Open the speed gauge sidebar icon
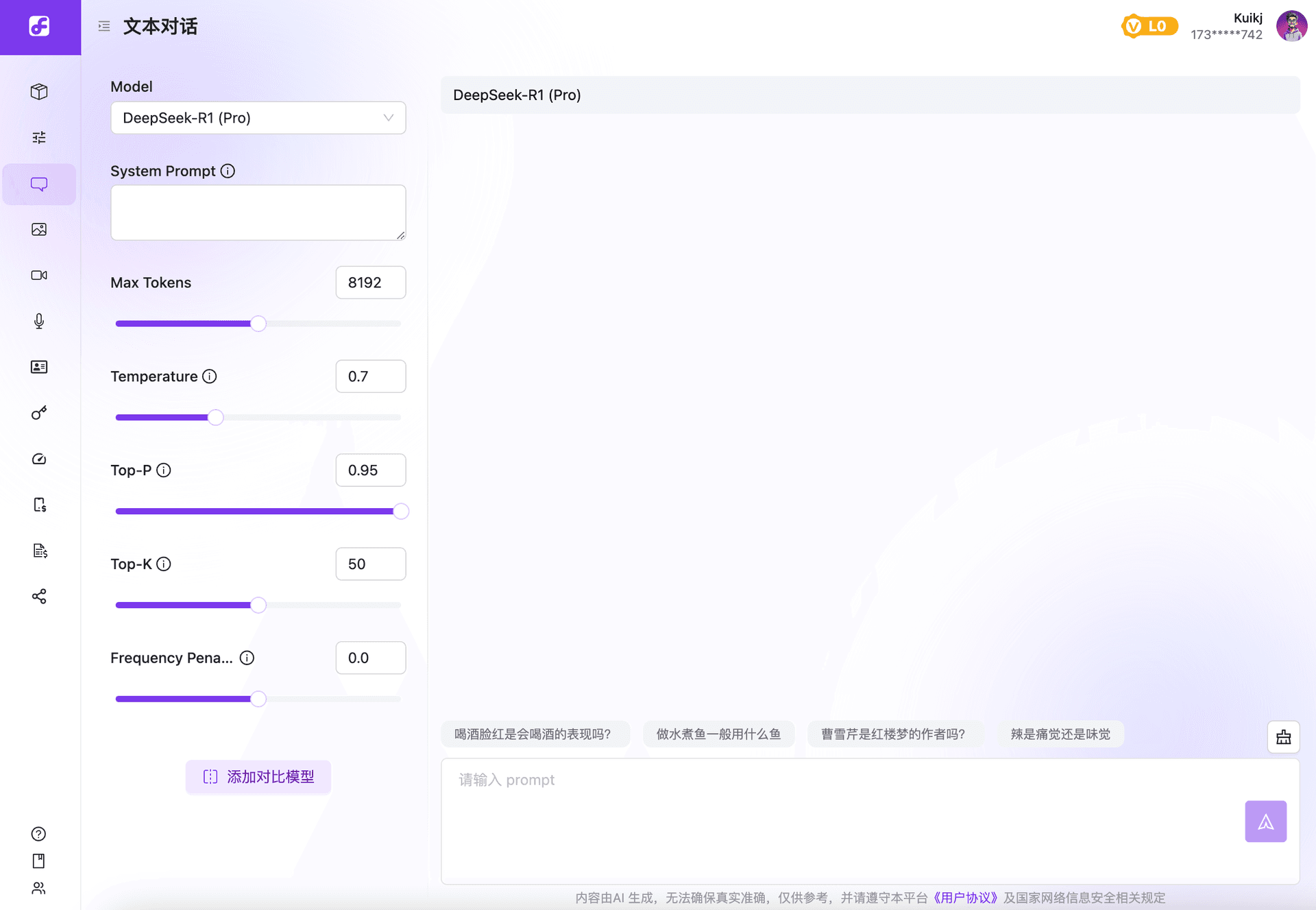This screenshot has width=1316, height=910. point(39,459)
